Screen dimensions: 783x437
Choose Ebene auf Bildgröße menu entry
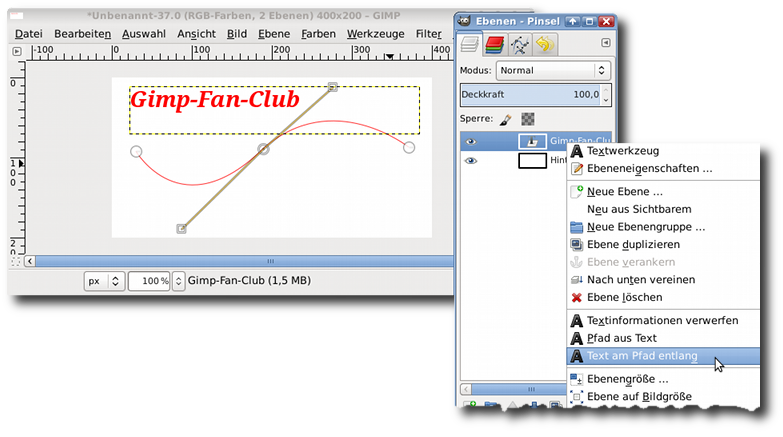click(663, 397)
